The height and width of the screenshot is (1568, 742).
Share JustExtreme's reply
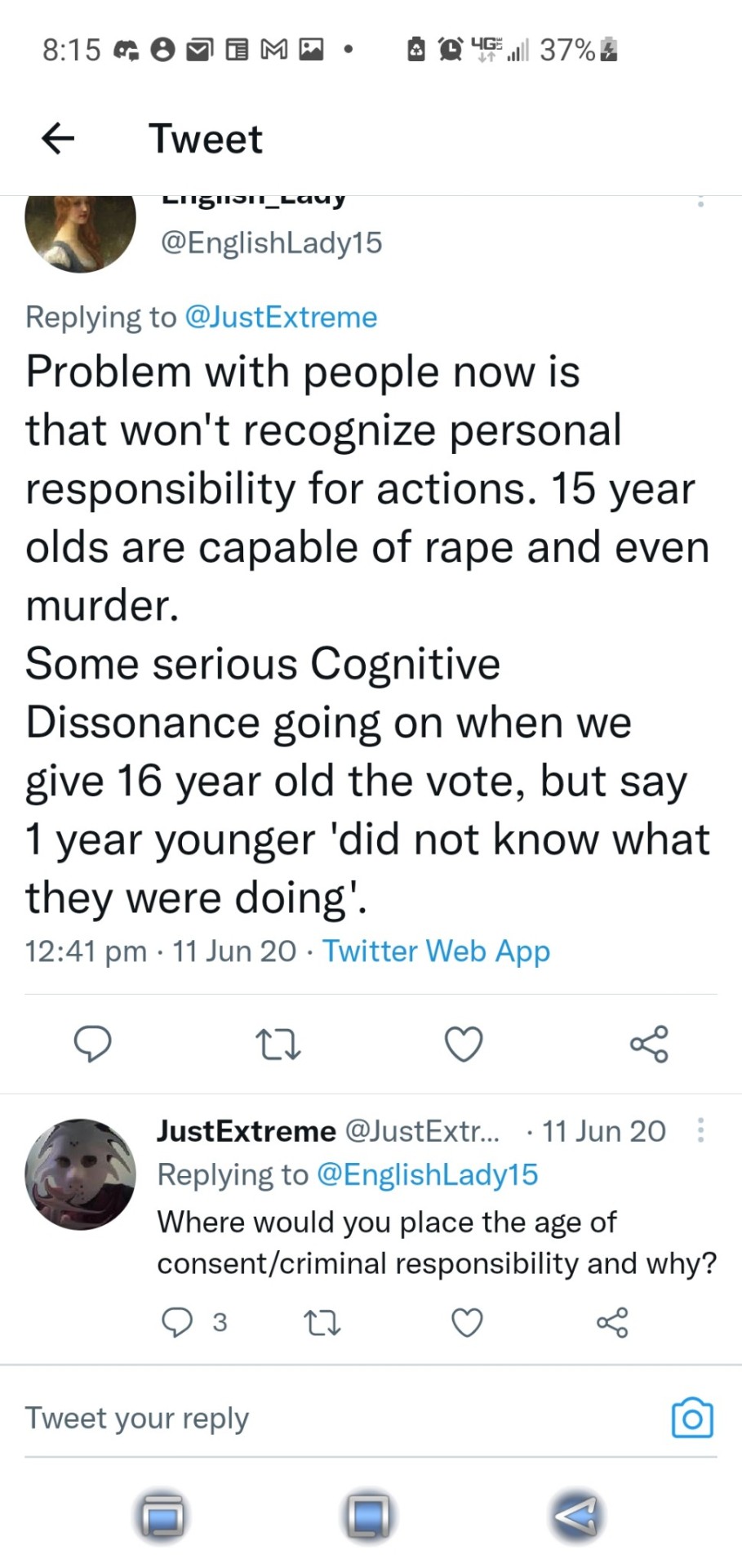612,1322
